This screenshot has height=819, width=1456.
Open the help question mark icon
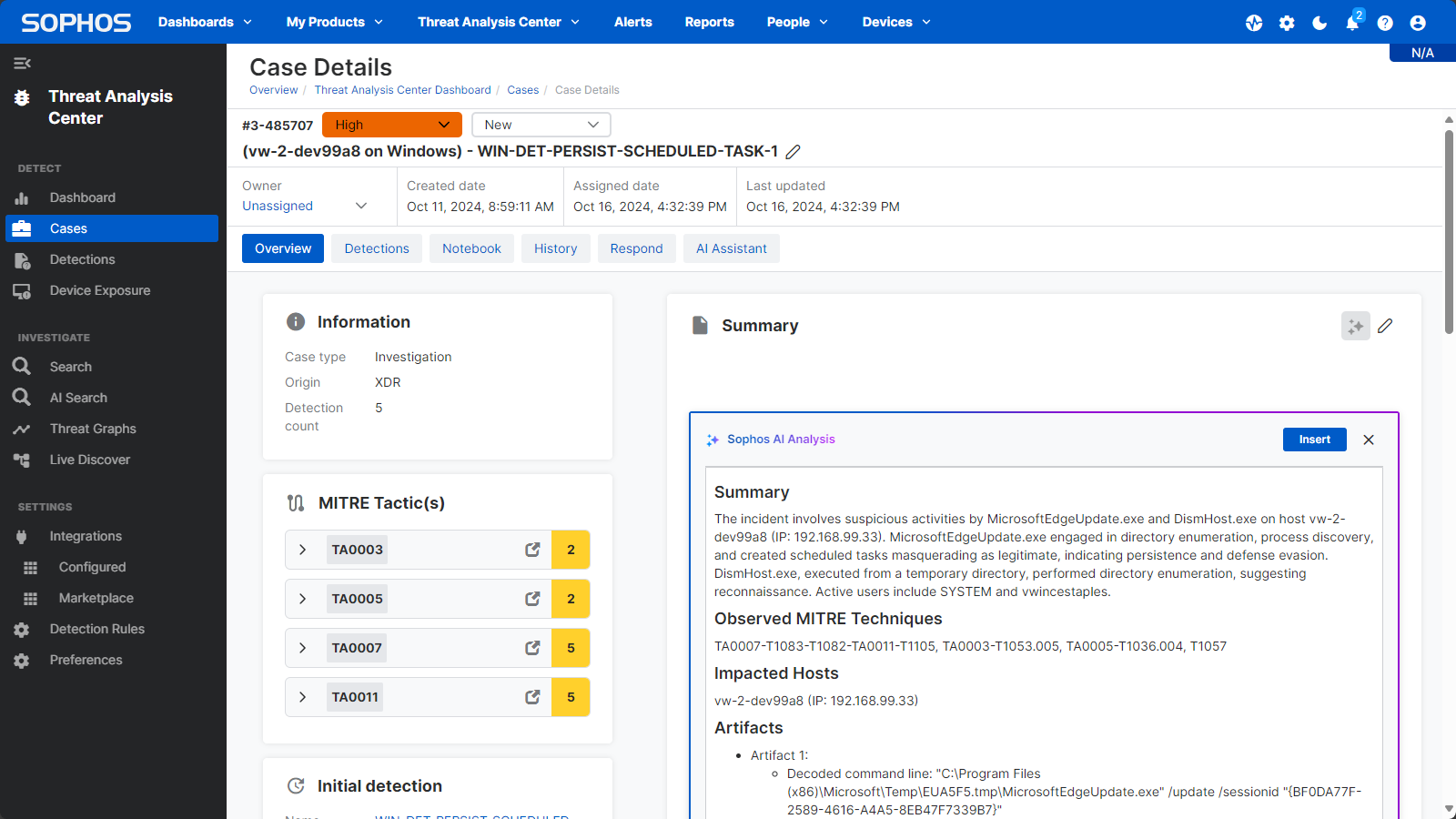click(x=1385, y=23)
